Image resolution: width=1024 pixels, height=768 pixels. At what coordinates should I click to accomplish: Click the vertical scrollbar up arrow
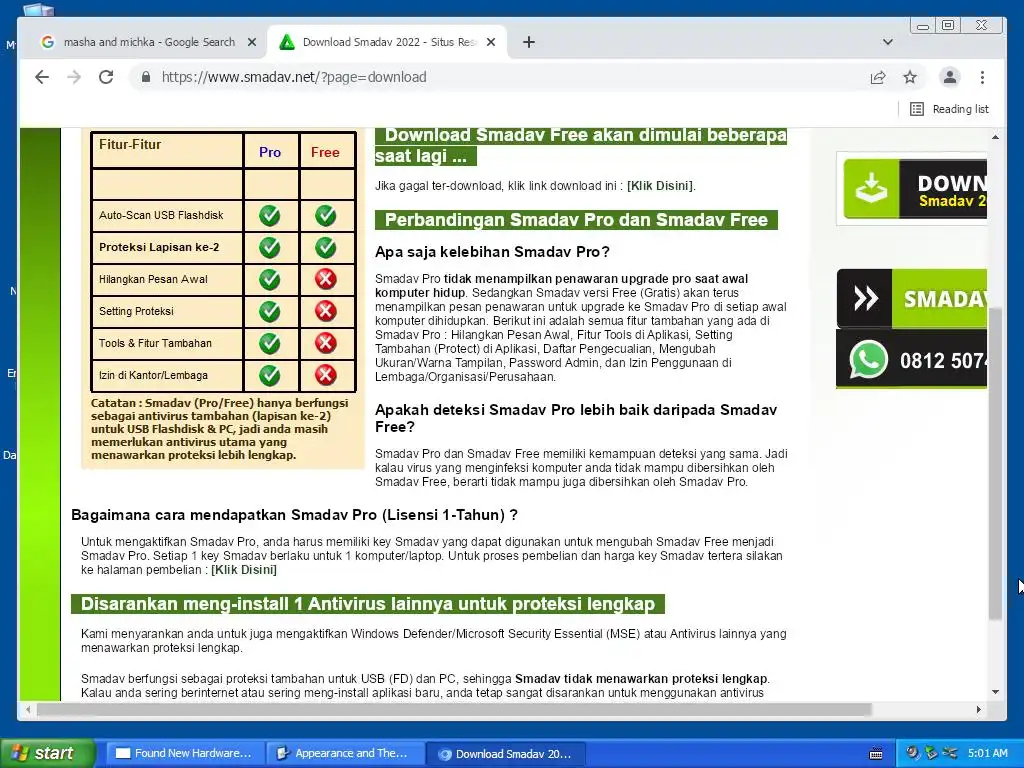coord(995,137)
